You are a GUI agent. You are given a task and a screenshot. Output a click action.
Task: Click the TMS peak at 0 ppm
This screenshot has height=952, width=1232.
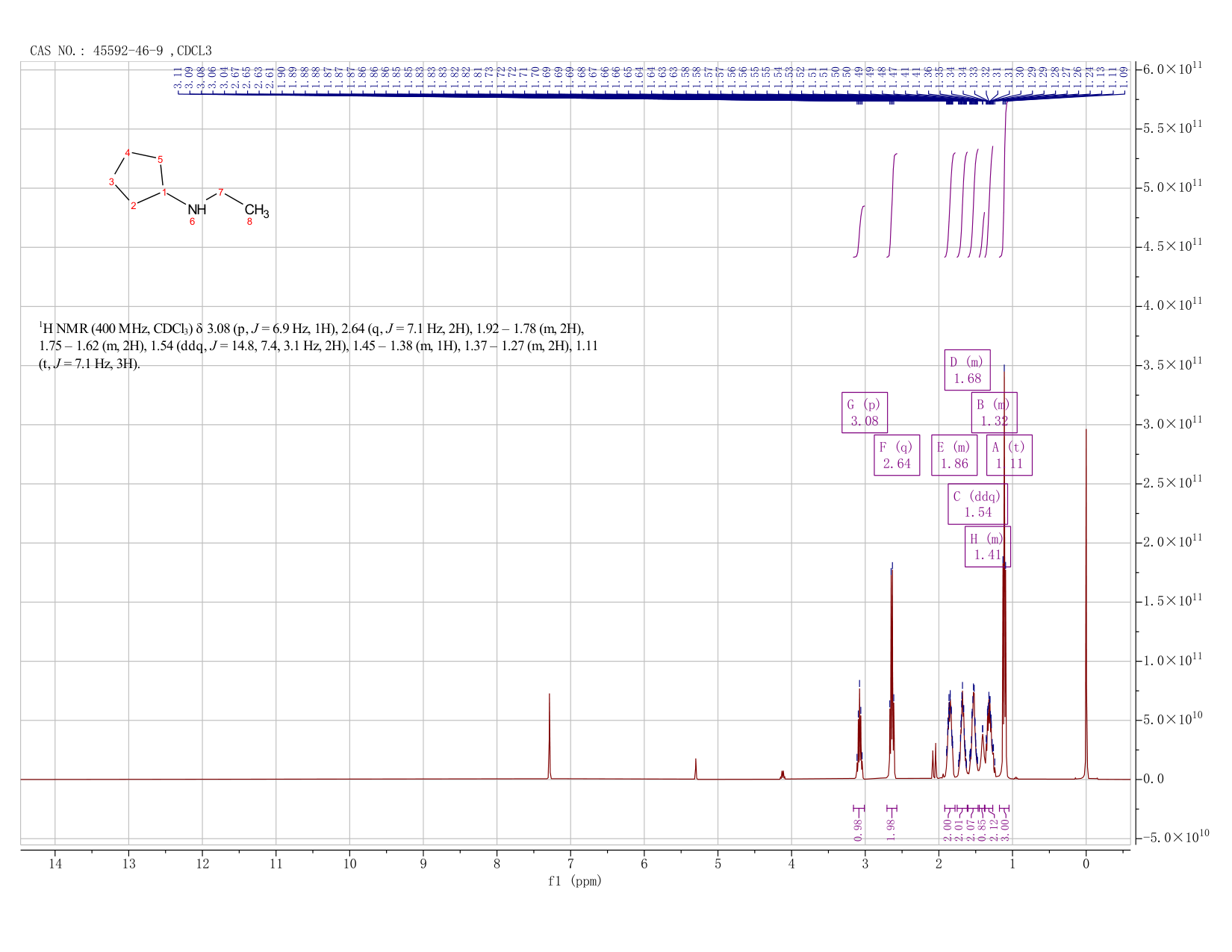click(x=1086, y=605)
